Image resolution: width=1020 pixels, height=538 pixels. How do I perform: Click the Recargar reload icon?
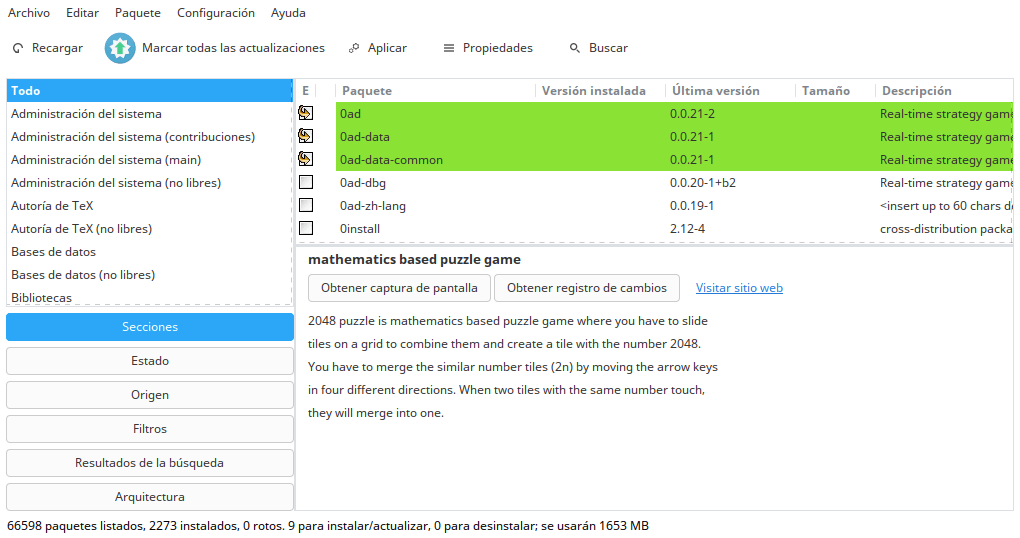click(18, 48)
